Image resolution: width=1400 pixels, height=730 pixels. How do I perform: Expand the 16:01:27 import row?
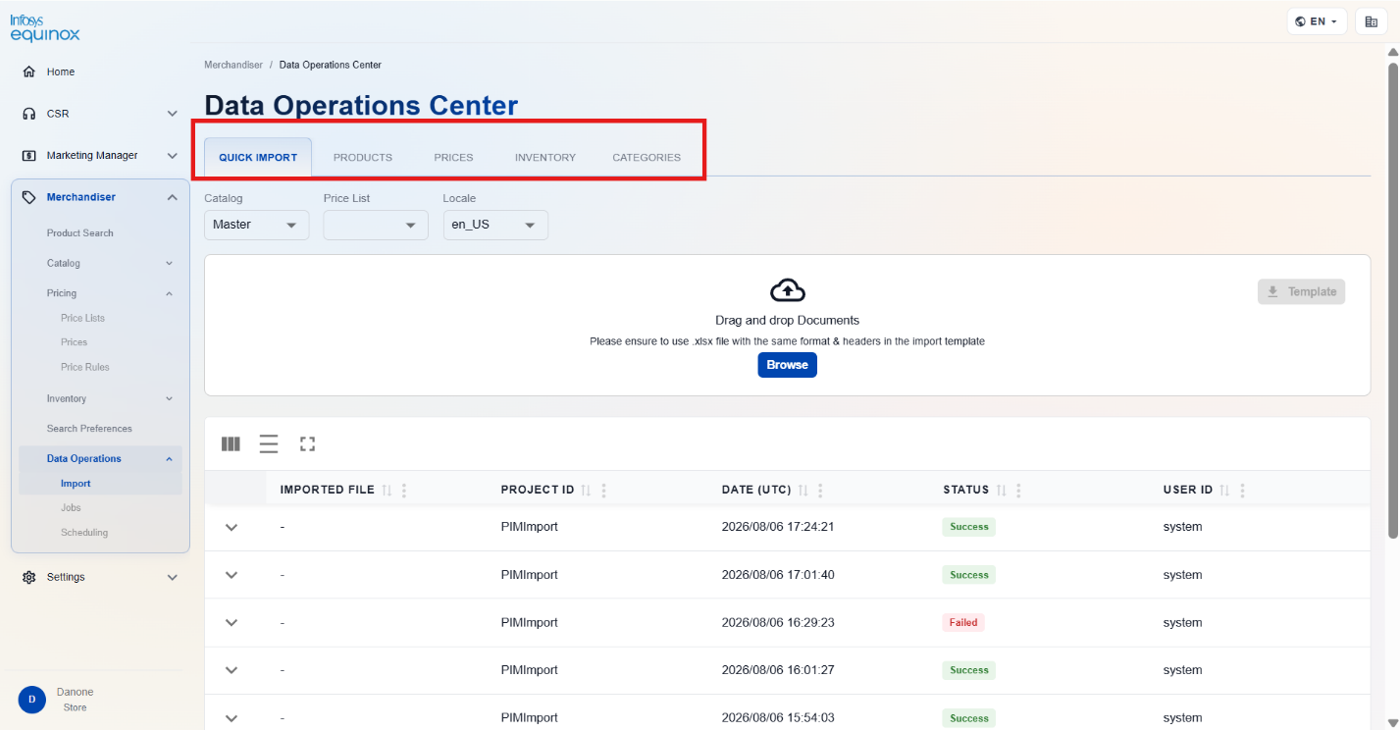pyautogui.click(x=232, y=671)
